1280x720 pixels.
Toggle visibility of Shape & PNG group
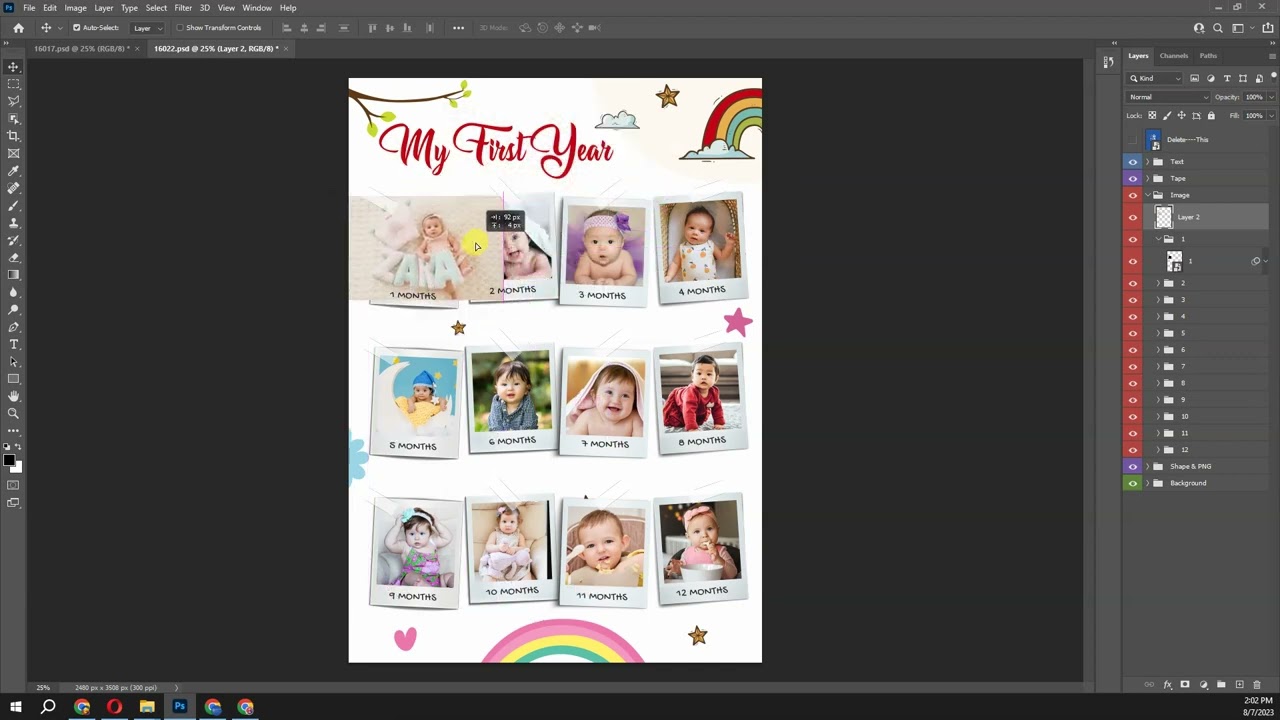1133,467
